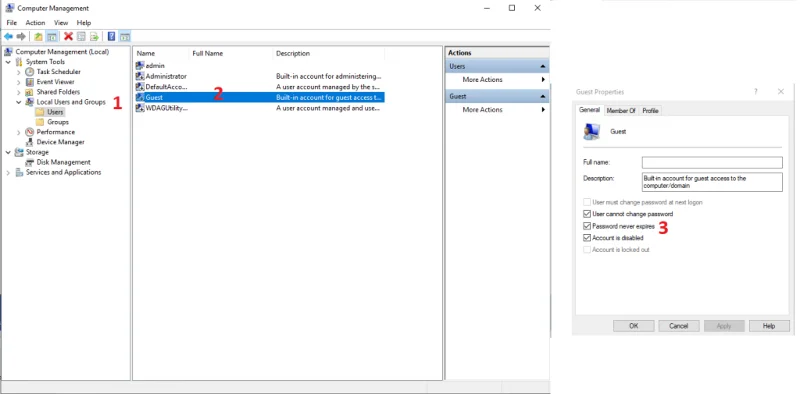The image size is (800, 394).
Task: Click the Full name input field
Action: (712, 163)
